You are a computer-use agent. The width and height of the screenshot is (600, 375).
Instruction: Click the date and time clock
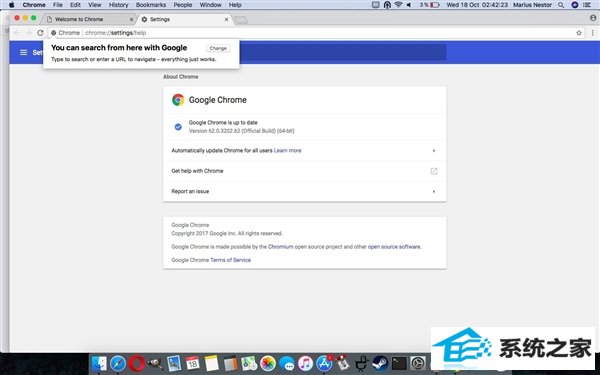point(477,5)
